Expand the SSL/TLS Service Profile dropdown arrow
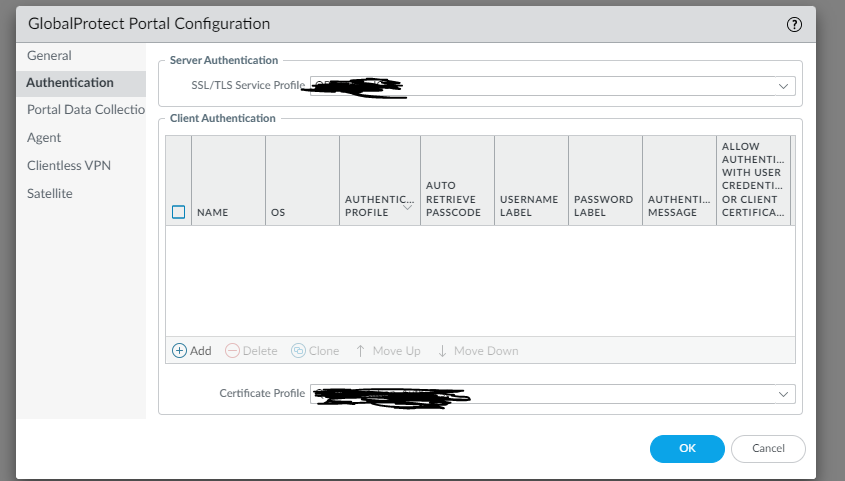845x481 pixels. (783, 86)
